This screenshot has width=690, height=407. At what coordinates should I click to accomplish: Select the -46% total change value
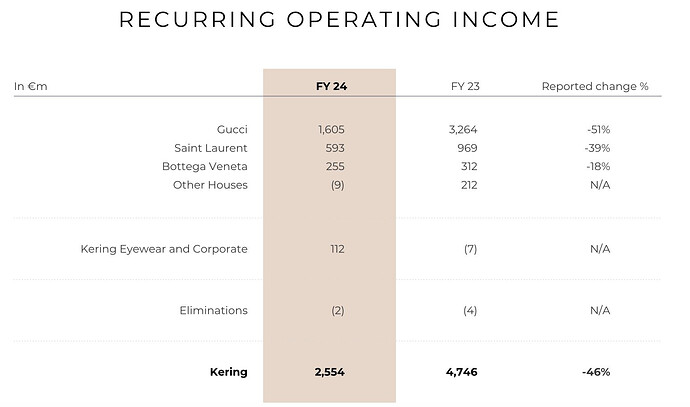[x=596, y=372]
